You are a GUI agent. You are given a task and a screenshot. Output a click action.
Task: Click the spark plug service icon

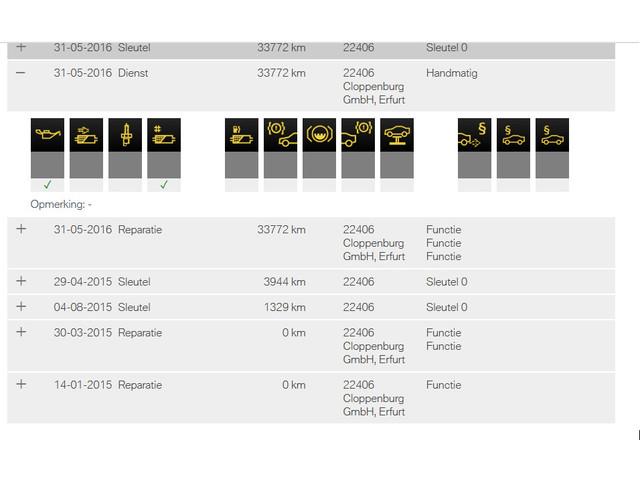pos(125,135)
